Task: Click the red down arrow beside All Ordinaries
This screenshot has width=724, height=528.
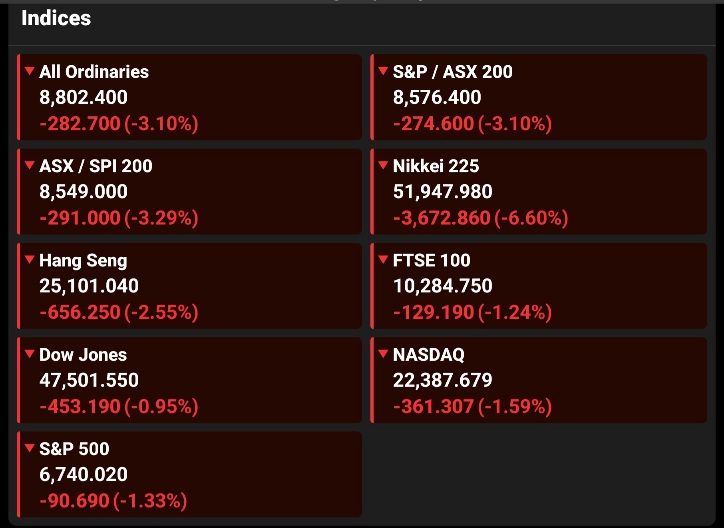Action: (x=29, y=72)
